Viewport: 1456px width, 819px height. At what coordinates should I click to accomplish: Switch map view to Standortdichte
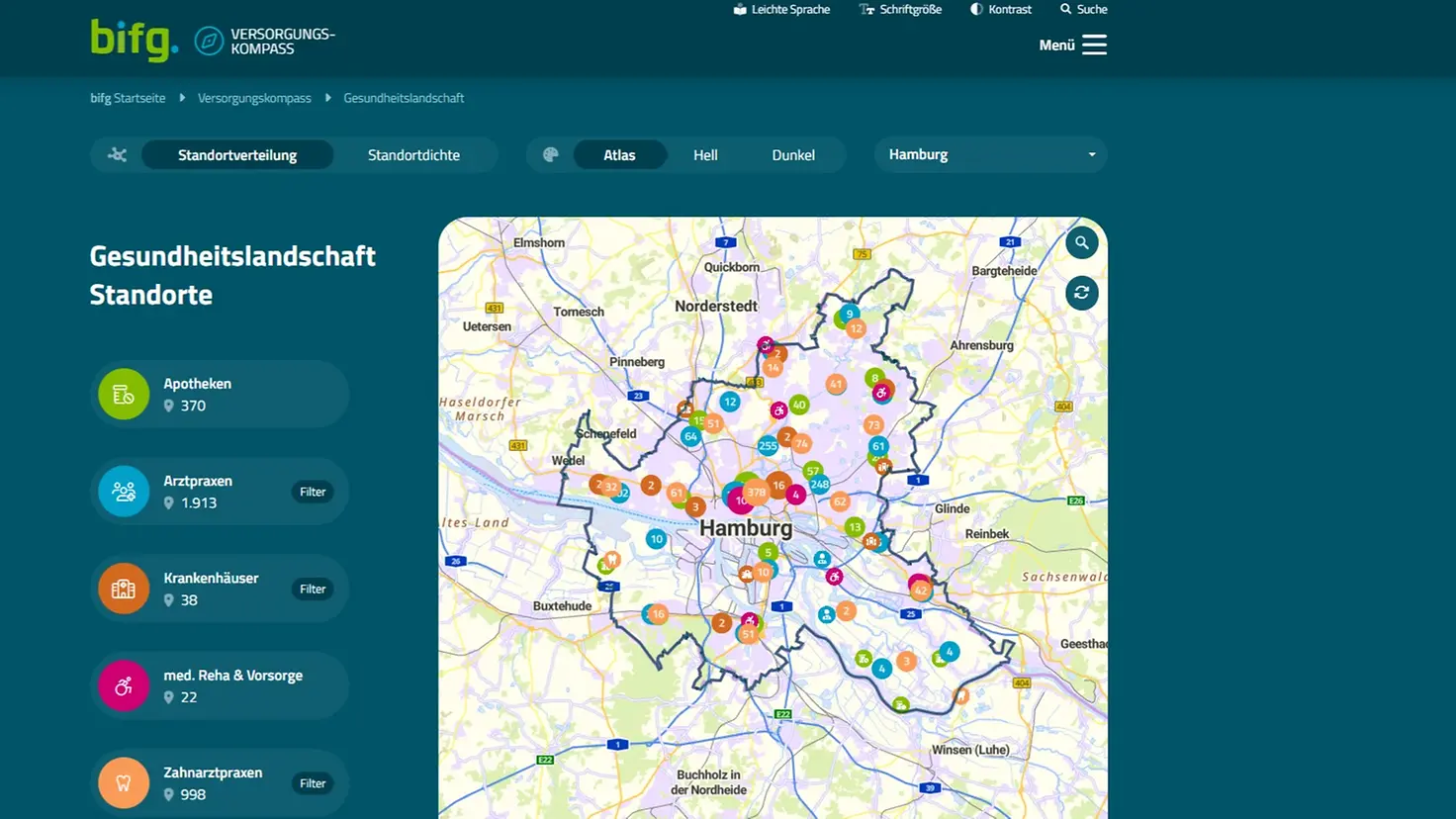click(x=413, y=155)
